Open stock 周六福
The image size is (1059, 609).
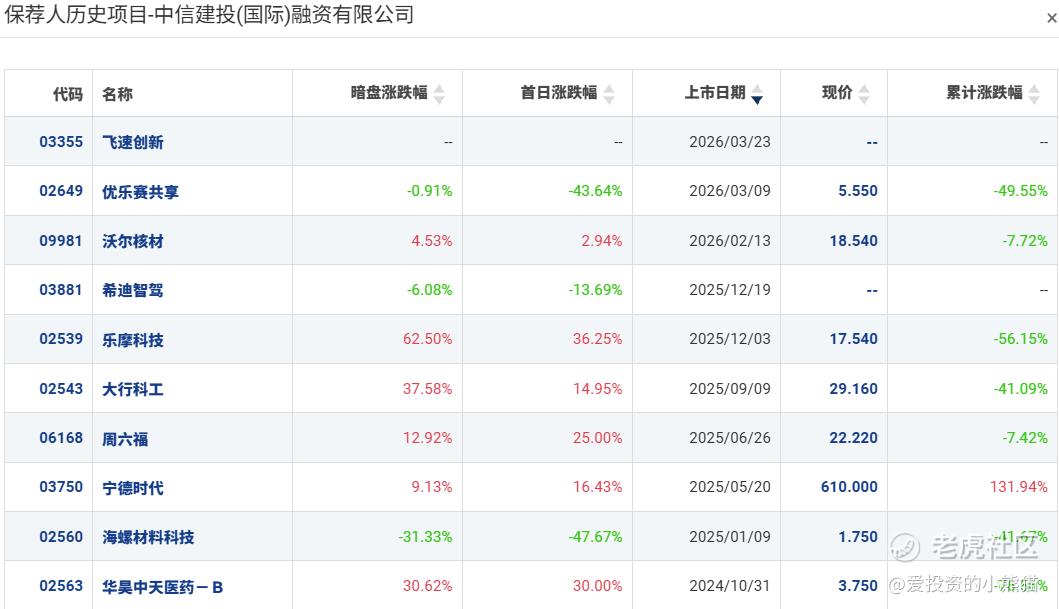pyautogui.click(x=125, y=439)
